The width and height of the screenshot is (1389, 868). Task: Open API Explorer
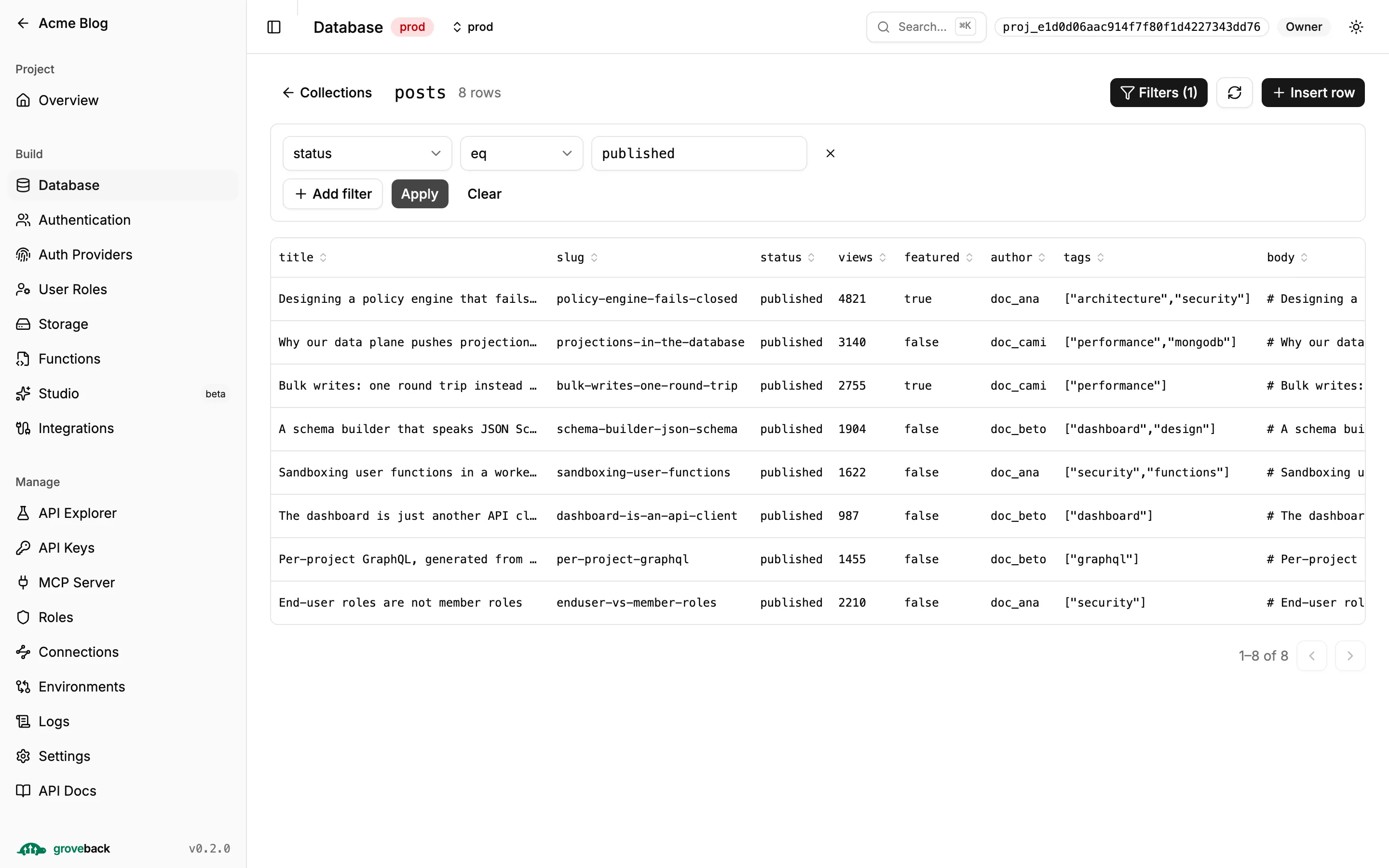pos(123,513)
